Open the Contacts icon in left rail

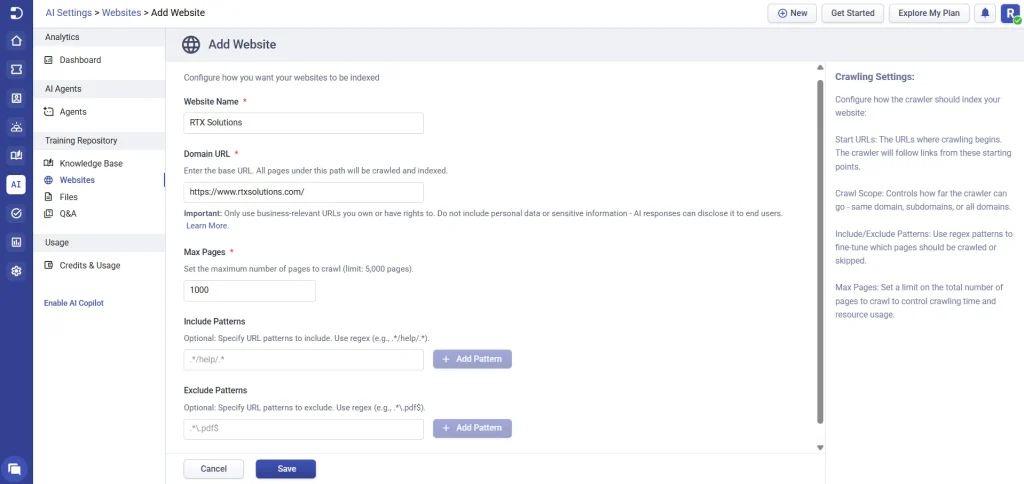coord(16,98)
